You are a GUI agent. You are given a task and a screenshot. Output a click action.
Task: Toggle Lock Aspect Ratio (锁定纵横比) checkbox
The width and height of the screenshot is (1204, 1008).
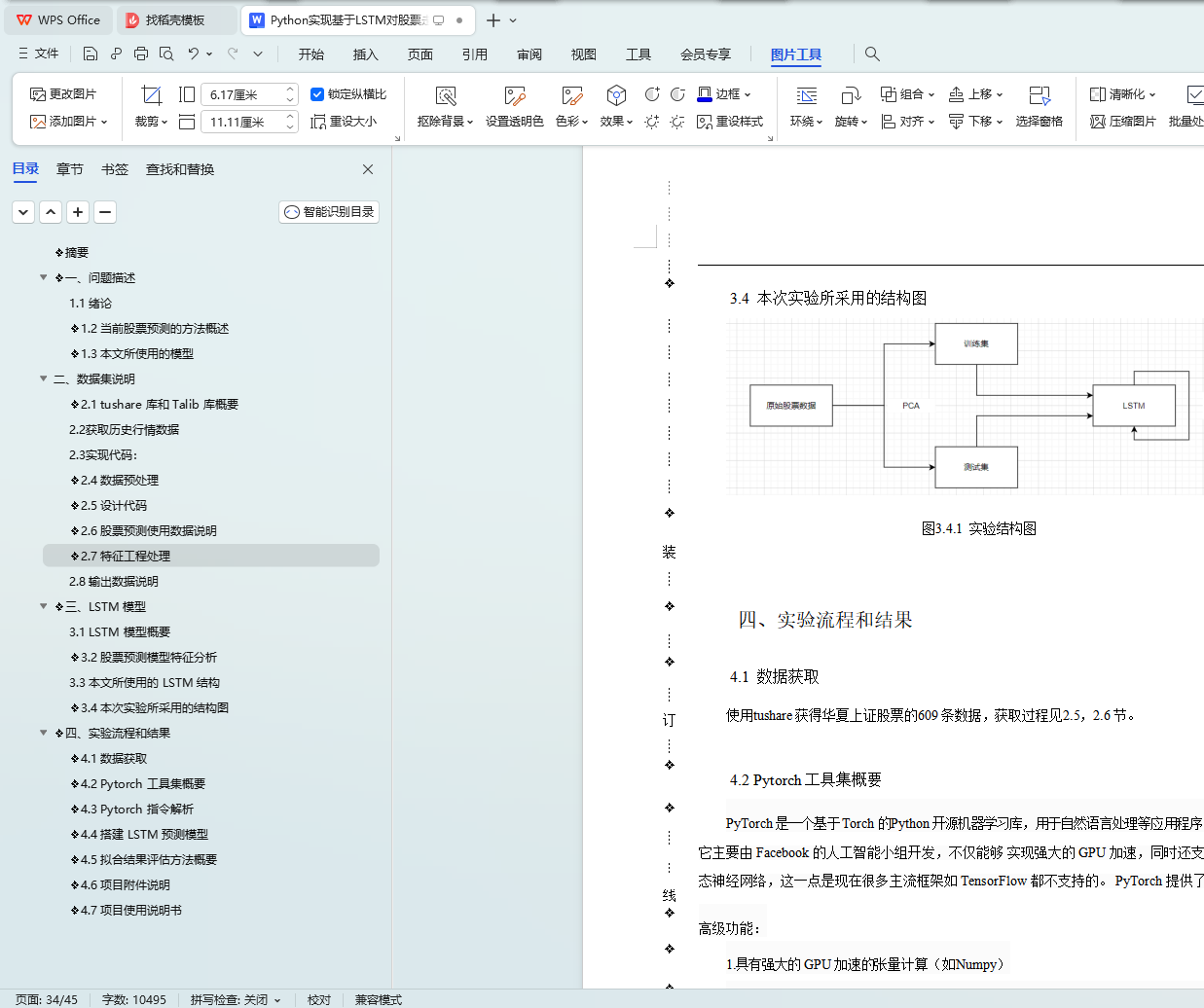point(317,94)
